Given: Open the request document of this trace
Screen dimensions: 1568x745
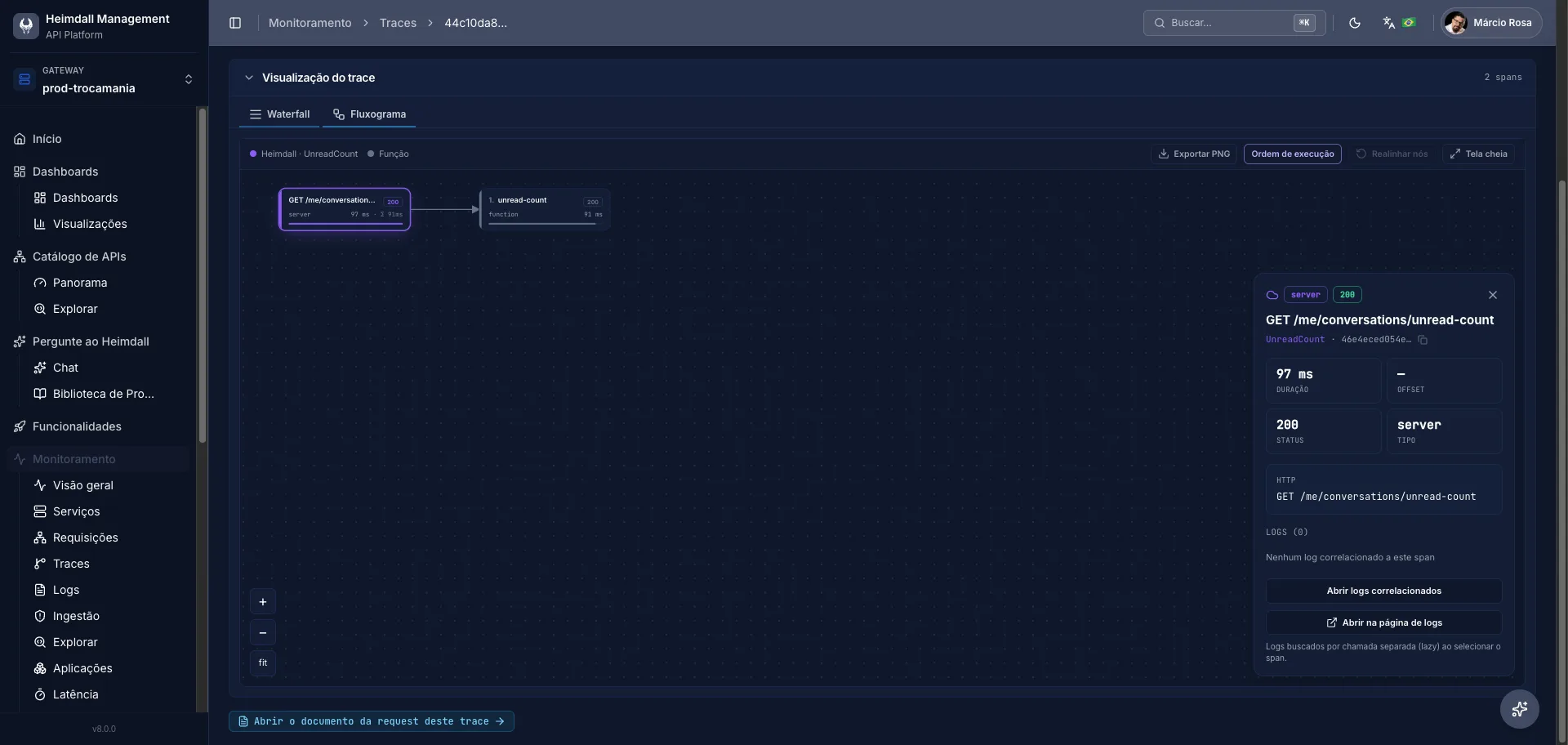Looking at the screenshot, I should (x=372, y=721).
